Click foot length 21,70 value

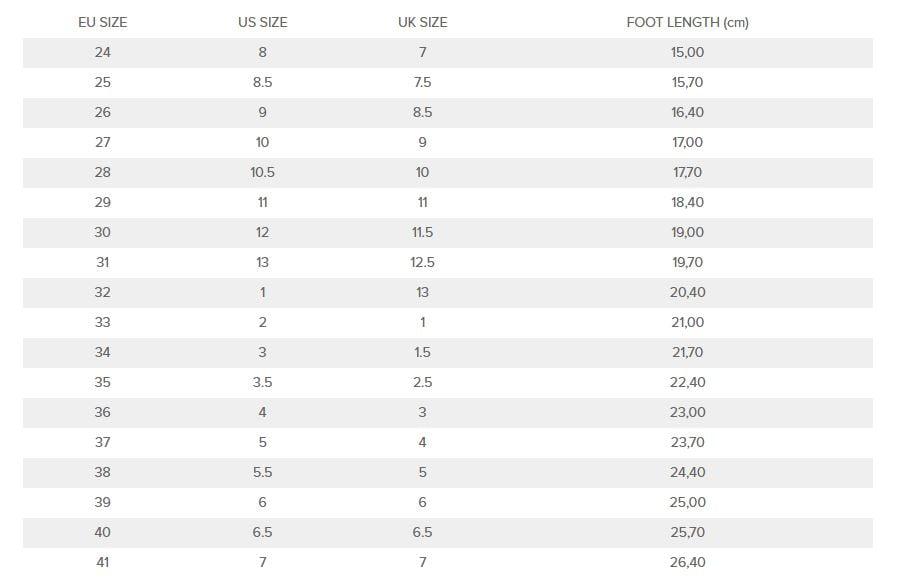pyautogui.click(x=688, y=352)
